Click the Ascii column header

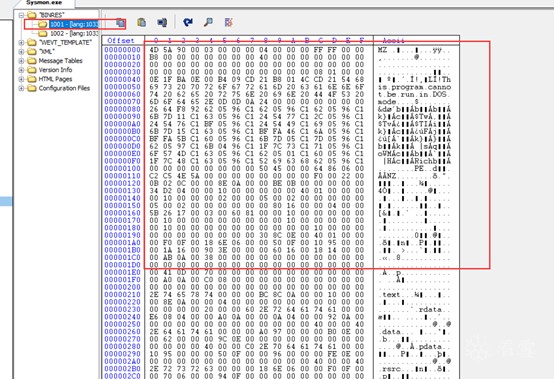(x=393, y=41)
